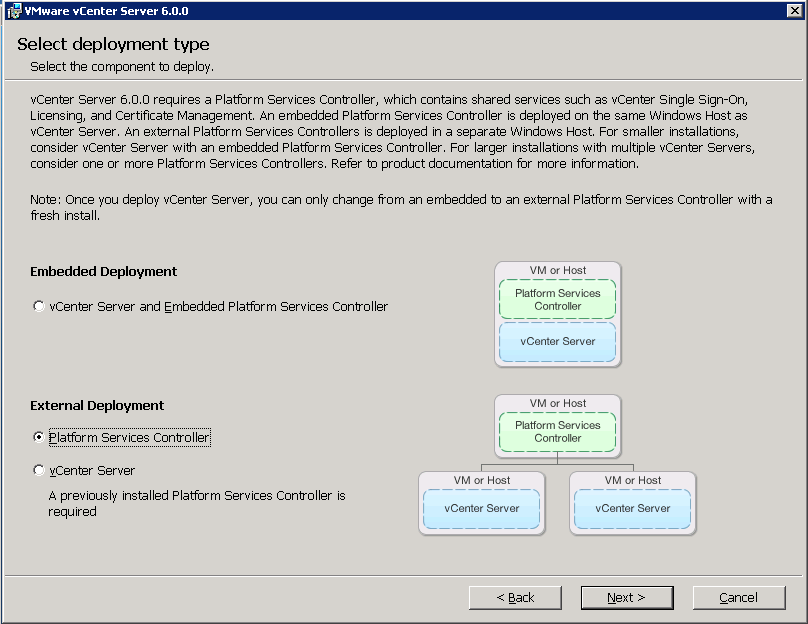This screenshot has height=624, width=808.
Task: Select the external vCenter Server radio option
Action: (x=39, y=470)
